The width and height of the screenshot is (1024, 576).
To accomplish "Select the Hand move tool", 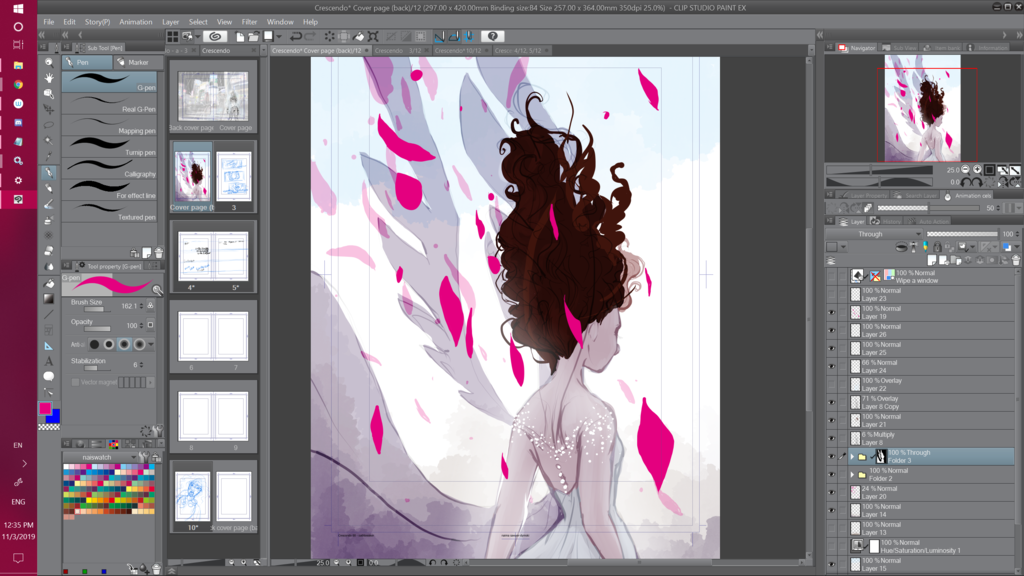I will (x=49, y=78).
